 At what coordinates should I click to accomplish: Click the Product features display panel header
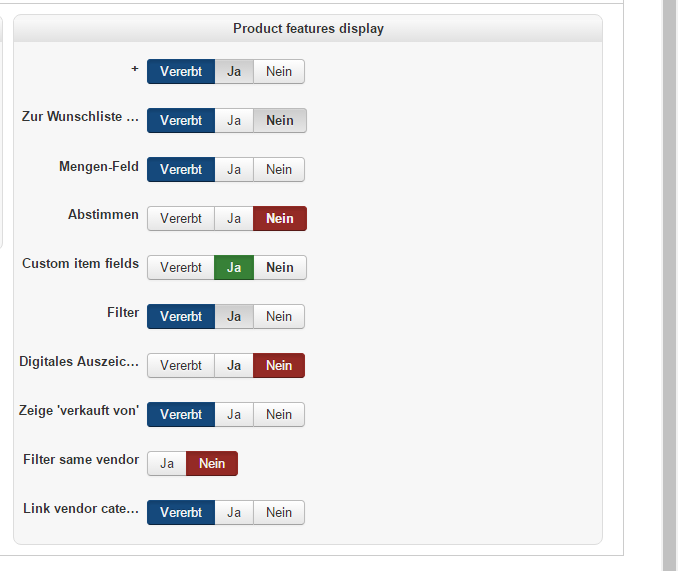pyautogui.click(x=308, y=29)
